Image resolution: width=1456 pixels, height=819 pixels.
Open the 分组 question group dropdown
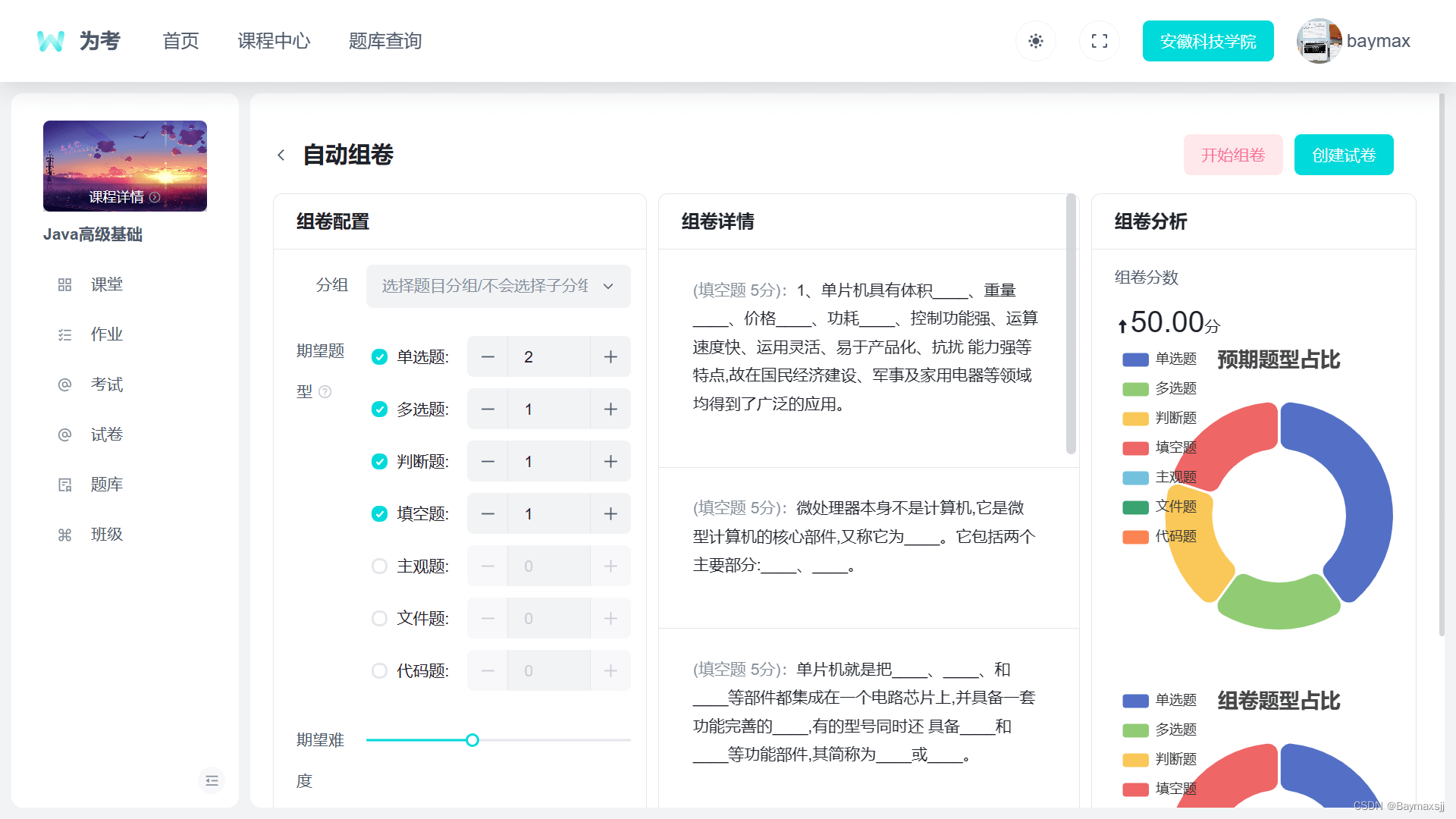coord(497,286)
